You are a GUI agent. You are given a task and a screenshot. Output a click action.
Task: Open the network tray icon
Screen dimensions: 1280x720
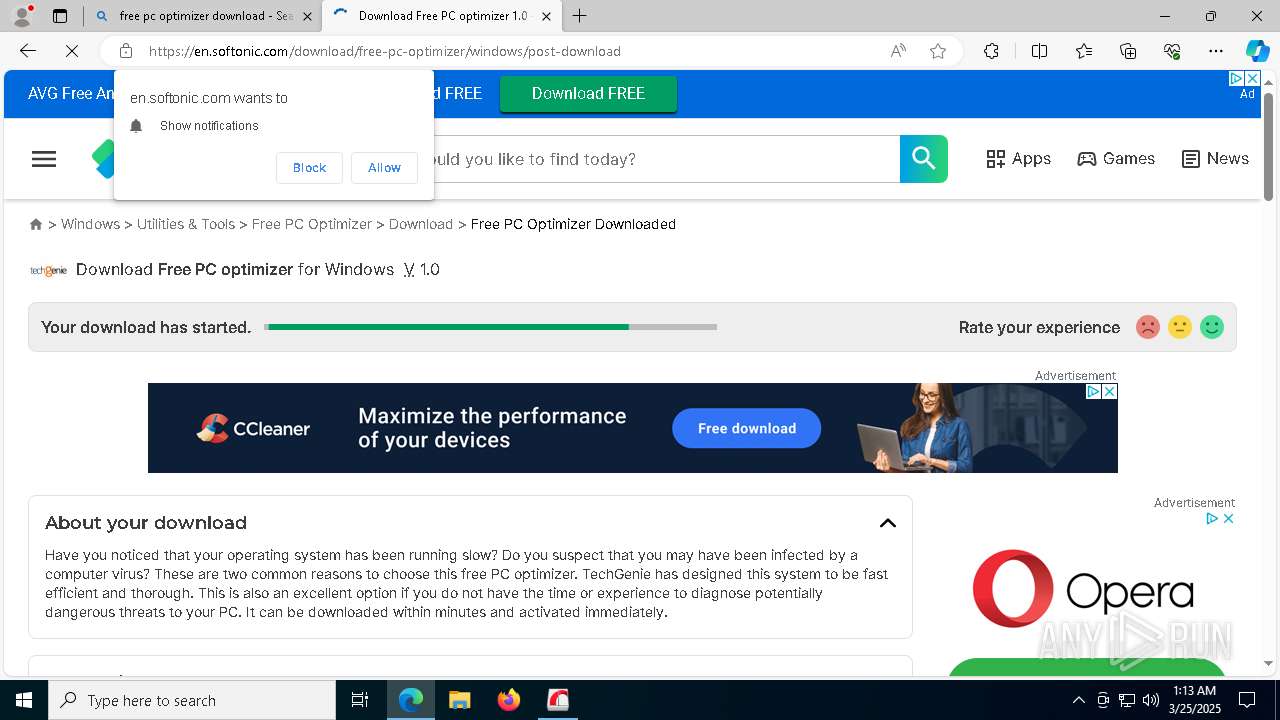pyautogui.click(x=1127, y=700)
